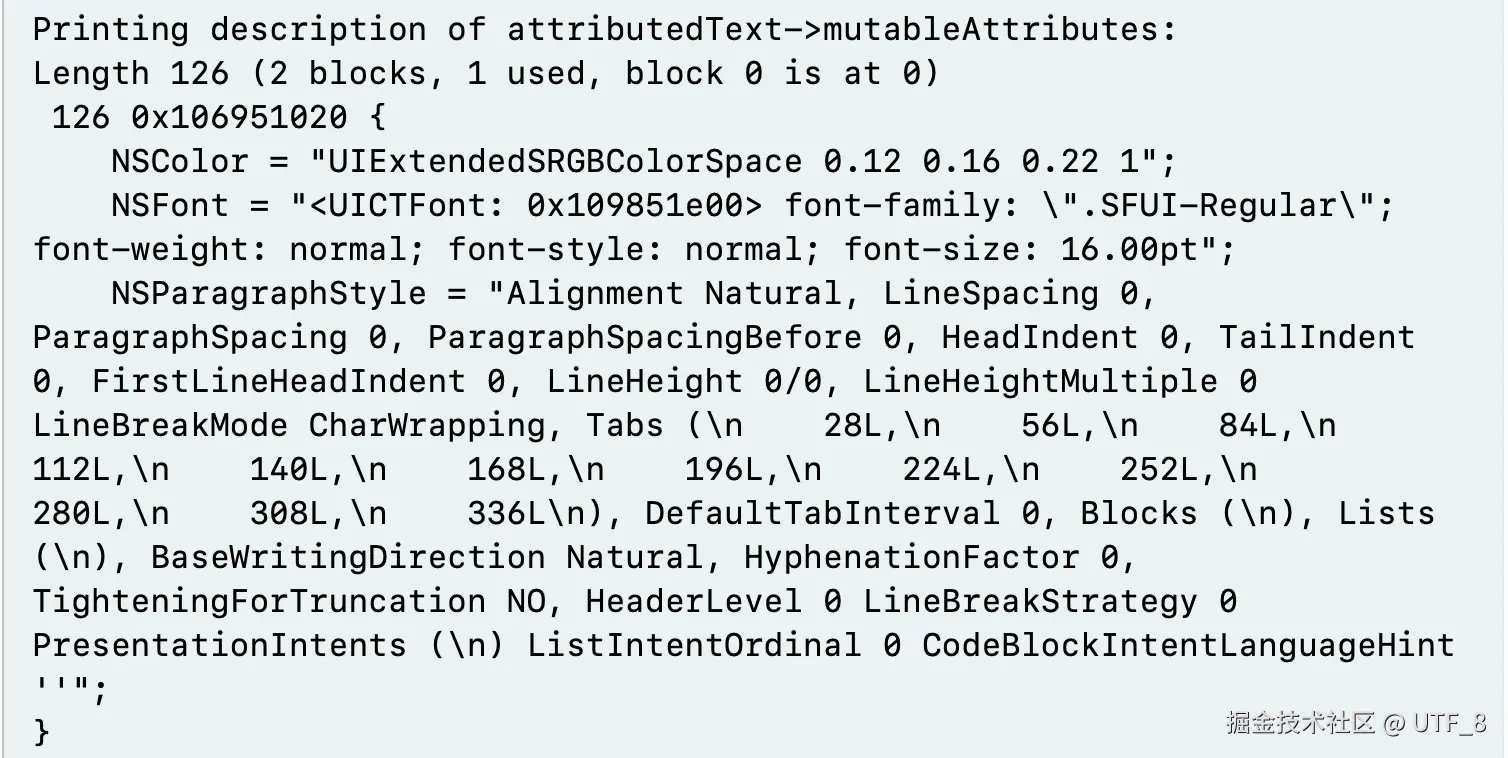The image size is (1508, 758).
Task: Click the 'Printing description' heading text
Action: (230, 29)
